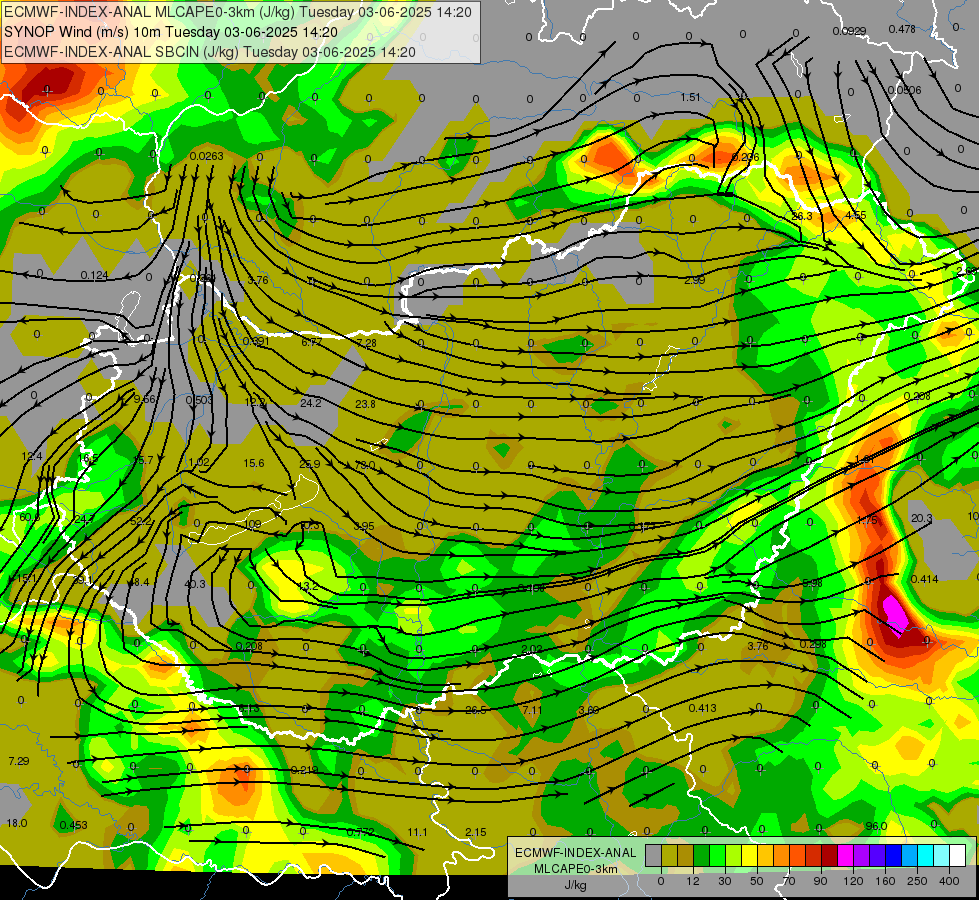Viewport: 979px width, 900px height.
Task: Click the map value 2.15
Action: tap(476, 832)
